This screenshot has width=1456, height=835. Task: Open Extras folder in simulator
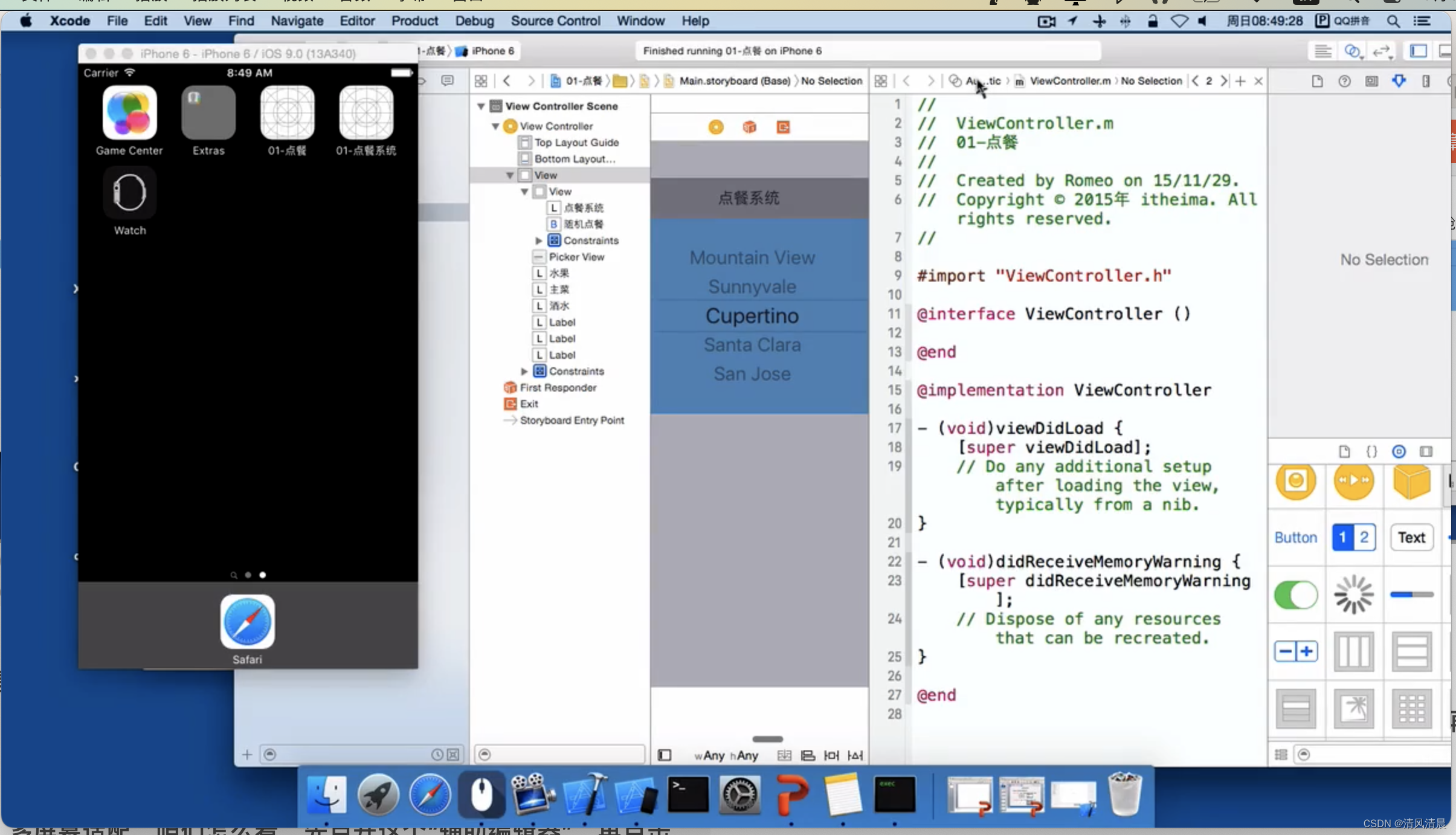click(208, 113)
